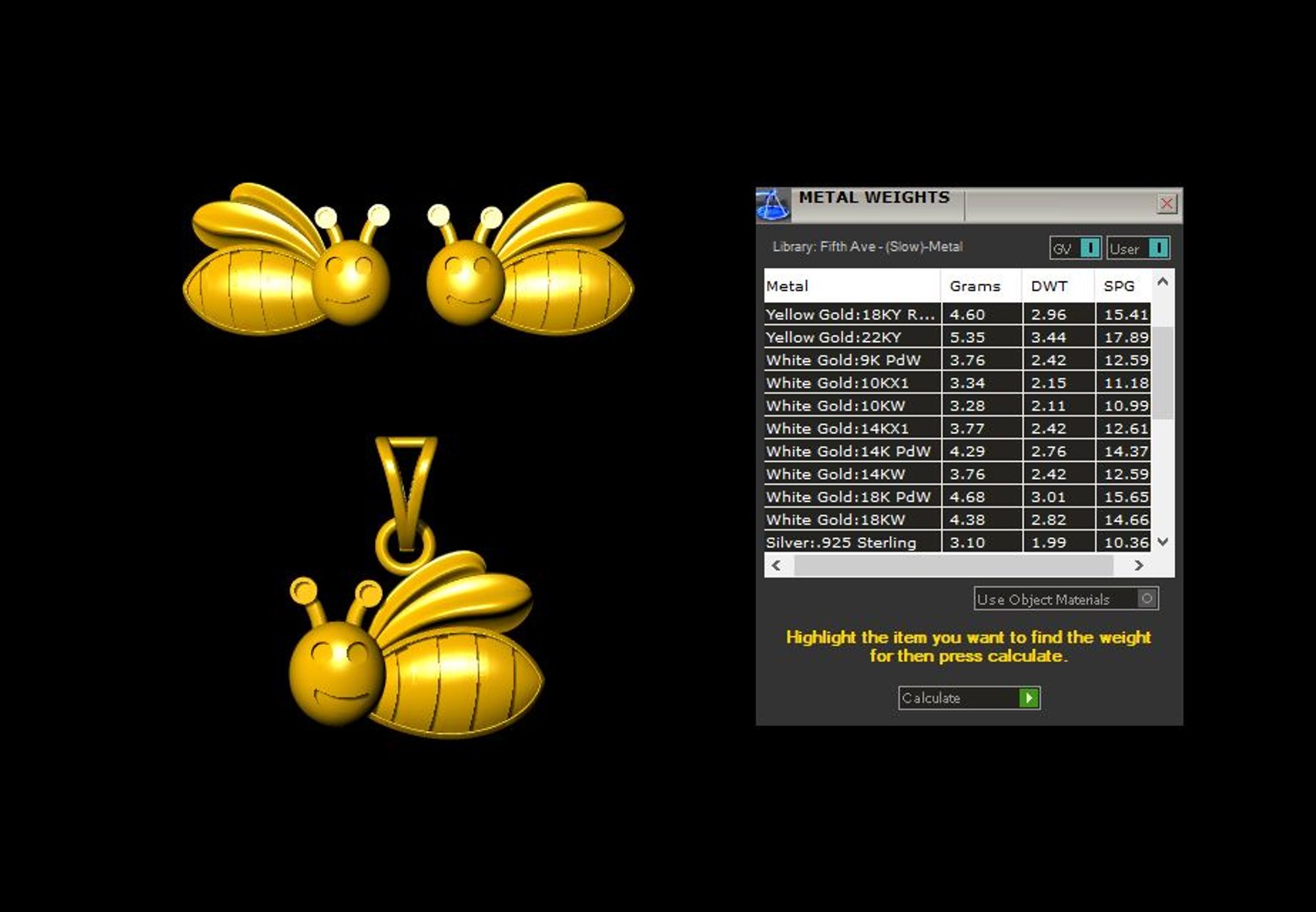The image size is (1316, 912).
Task: Click the horizontal scroll left arrow
Action: point(777,565)
